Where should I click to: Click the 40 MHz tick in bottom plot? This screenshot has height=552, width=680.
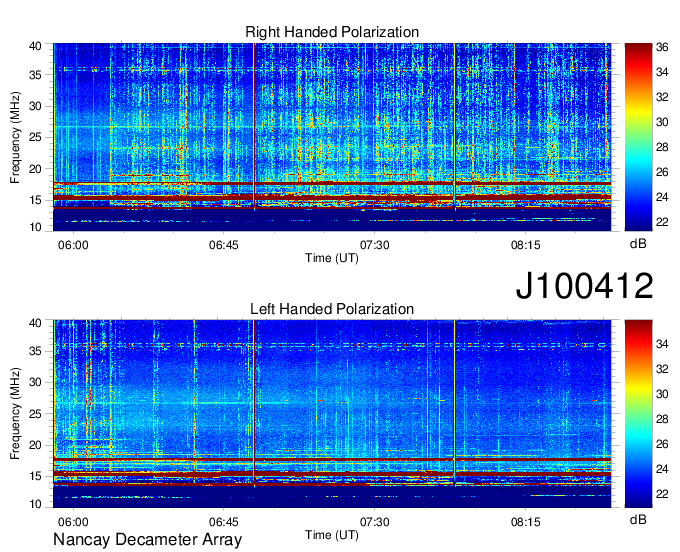click(x=35, y=323)
